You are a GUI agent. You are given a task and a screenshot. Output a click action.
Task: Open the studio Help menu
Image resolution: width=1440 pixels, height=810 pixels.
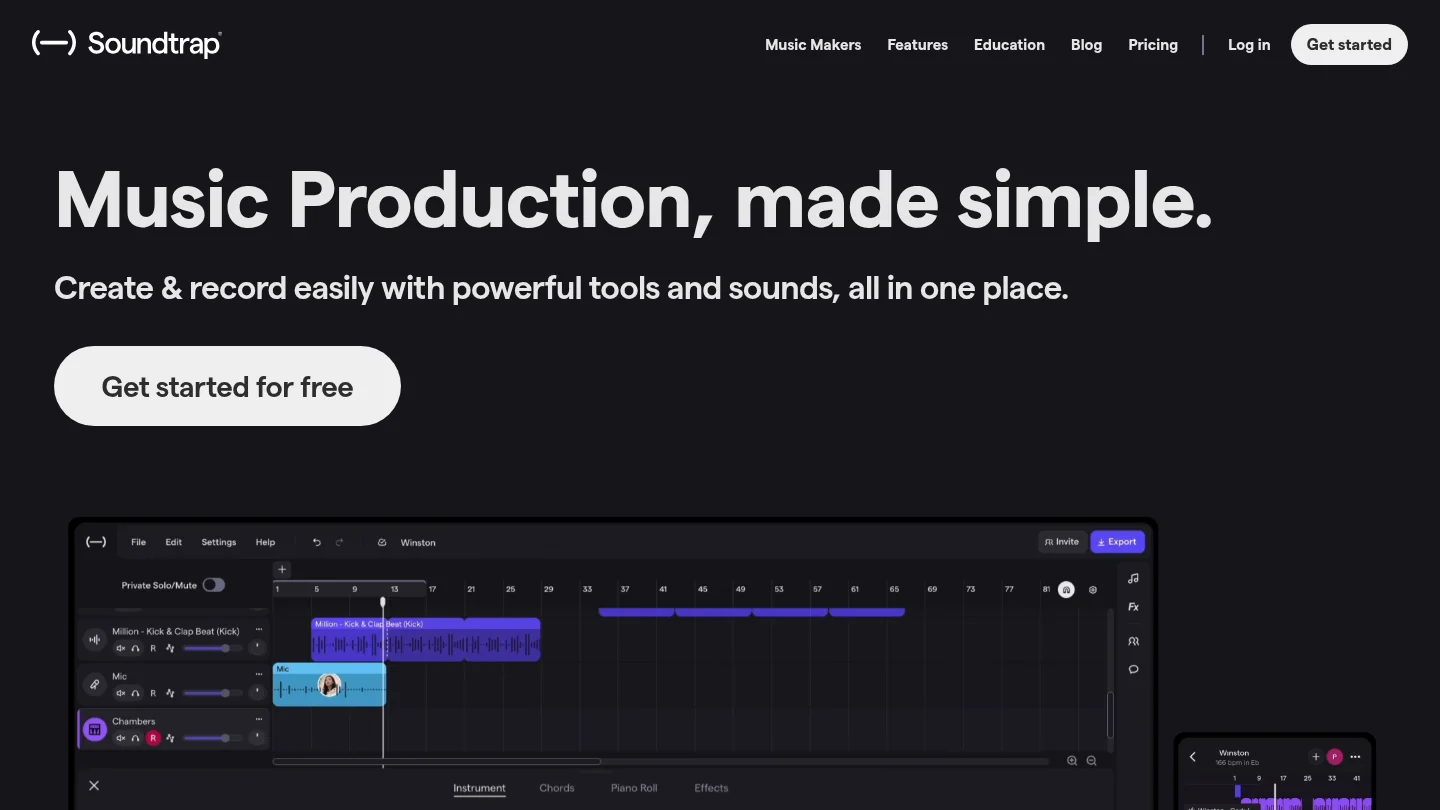(x=265, y=542)
